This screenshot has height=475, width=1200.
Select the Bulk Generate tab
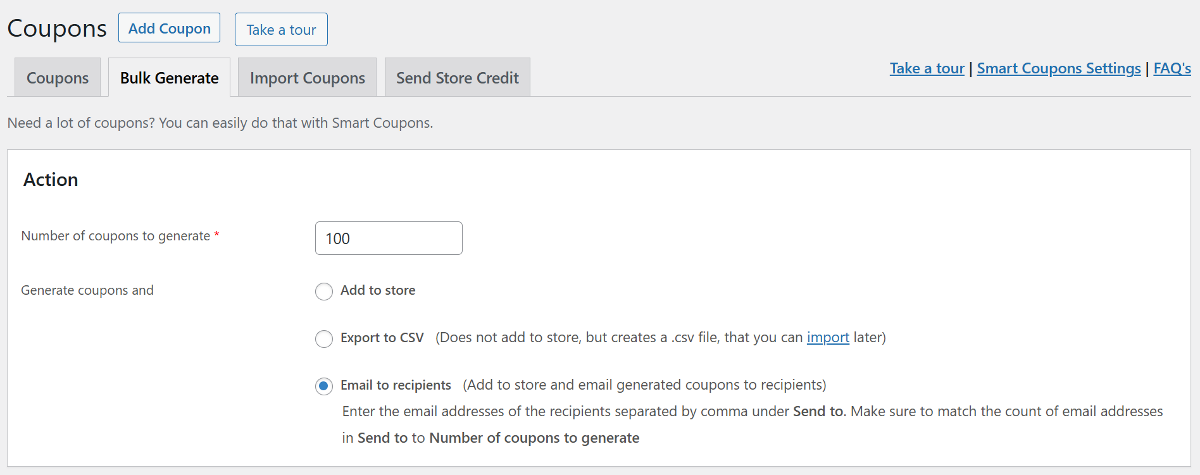(x=169, y=78)
